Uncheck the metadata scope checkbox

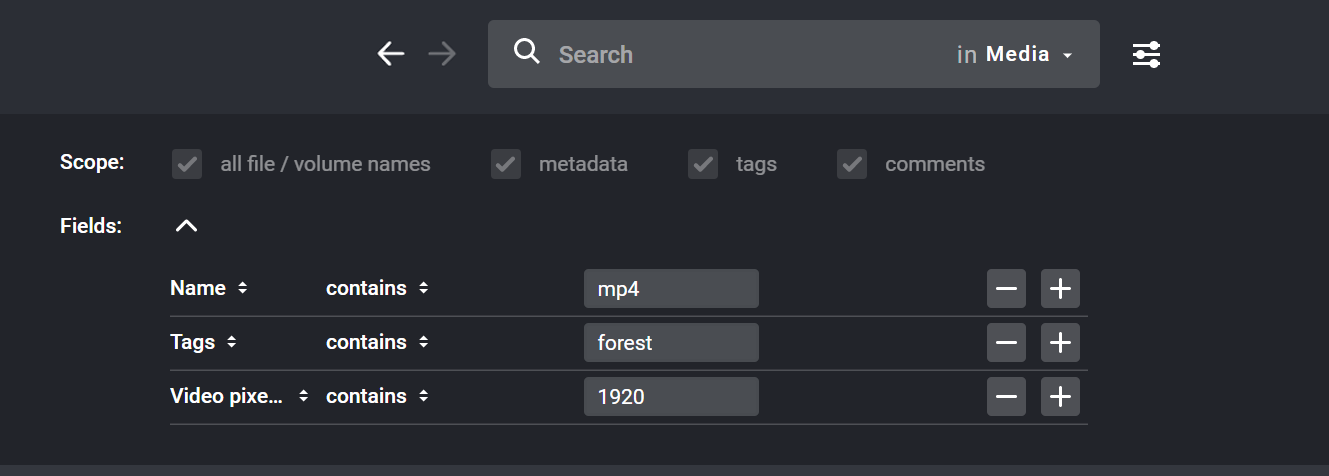506,164
